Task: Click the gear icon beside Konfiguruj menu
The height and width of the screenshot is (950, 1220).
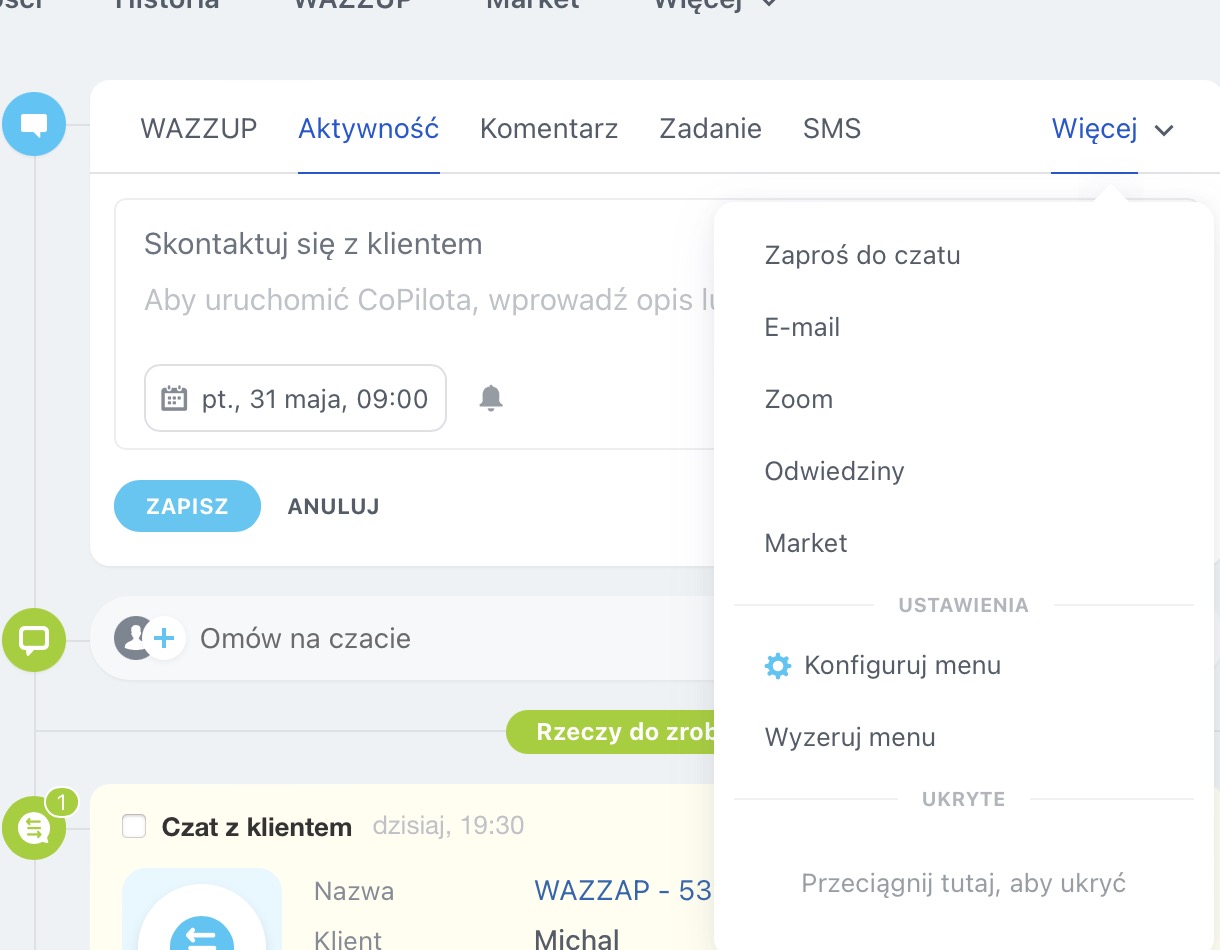Action: [777, 666]
